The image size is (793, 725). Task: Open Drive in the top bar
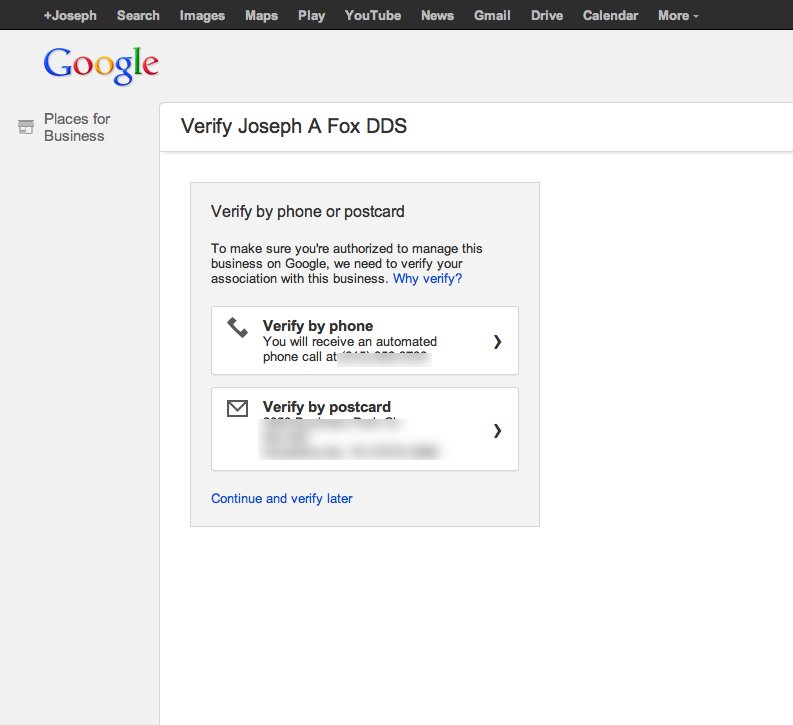point(547,16)
